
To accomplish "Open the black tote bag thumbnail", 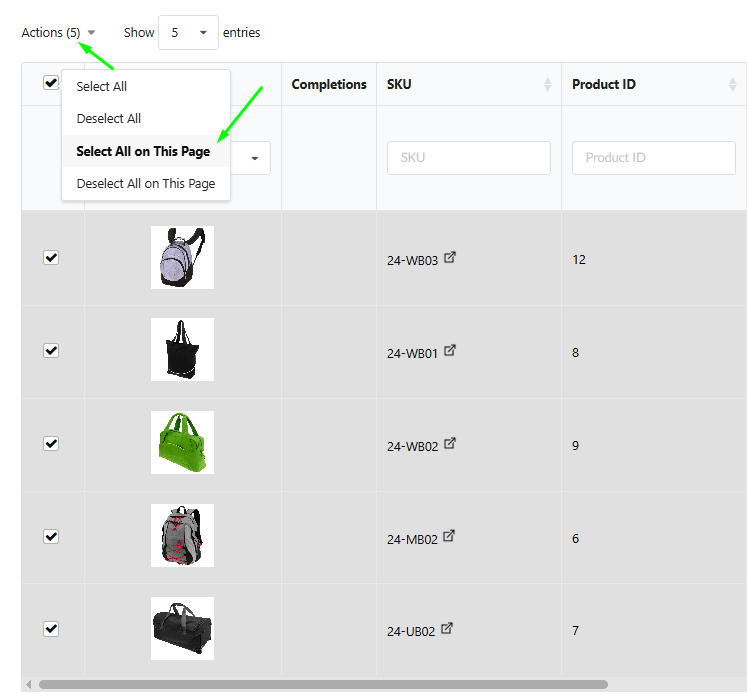I will tap(182, 349).
